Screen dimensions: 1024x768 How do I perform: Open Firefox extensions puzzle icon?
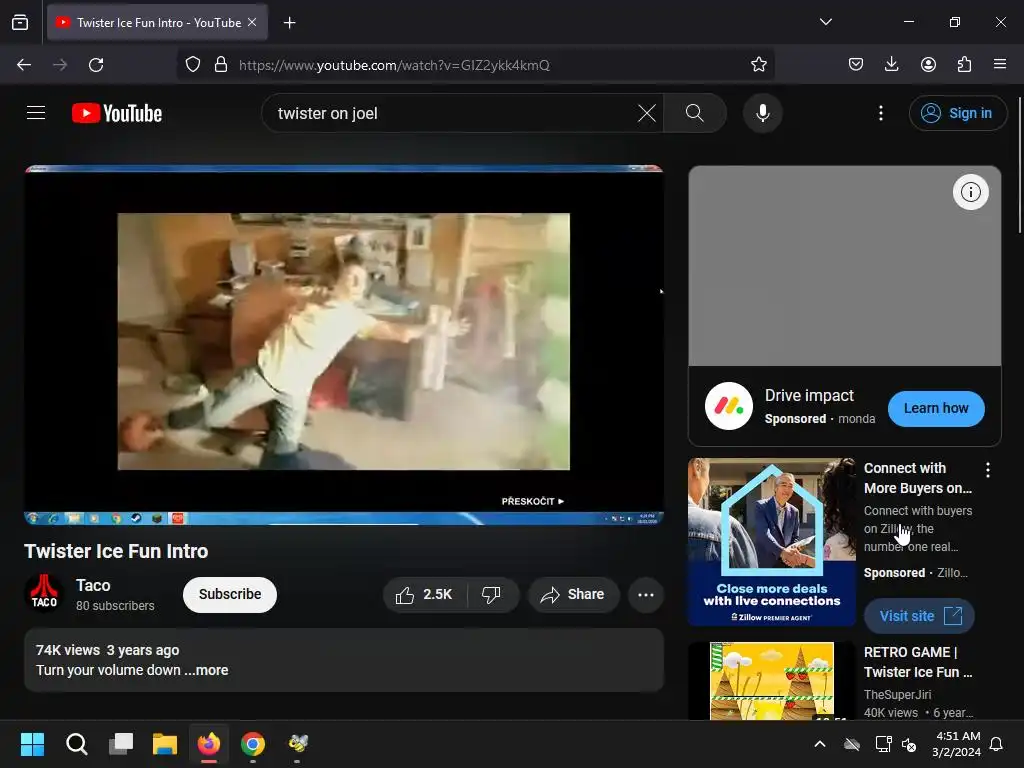(964, 64)
